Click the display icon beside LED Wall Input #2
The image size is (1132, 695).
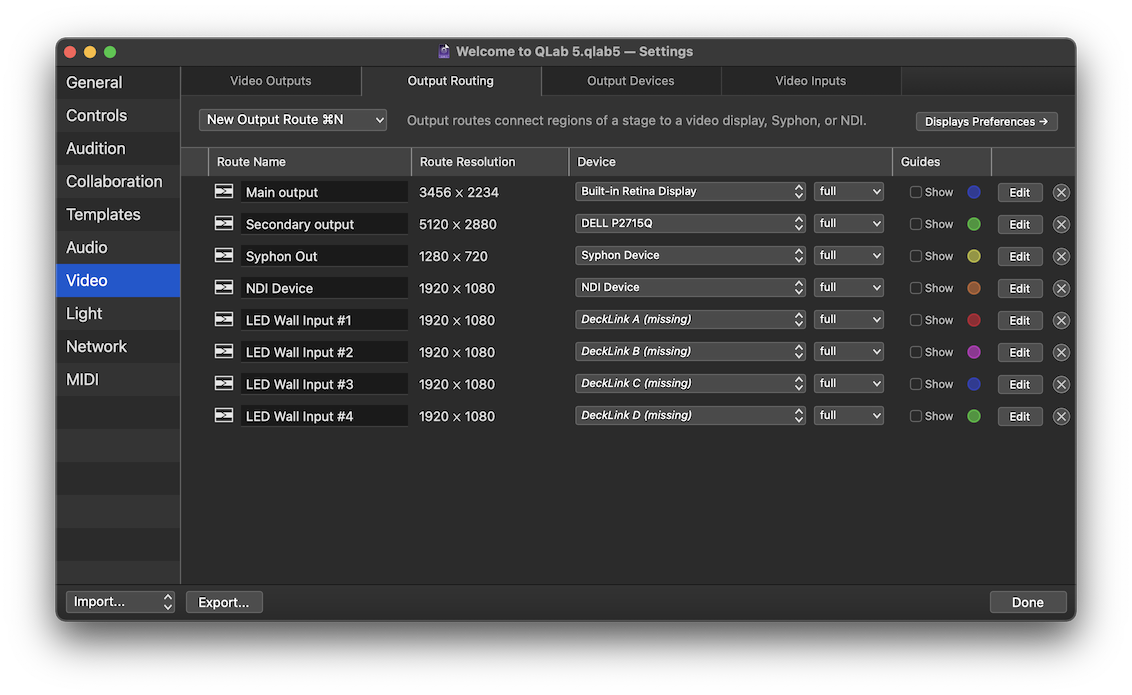tap(223, 351)
